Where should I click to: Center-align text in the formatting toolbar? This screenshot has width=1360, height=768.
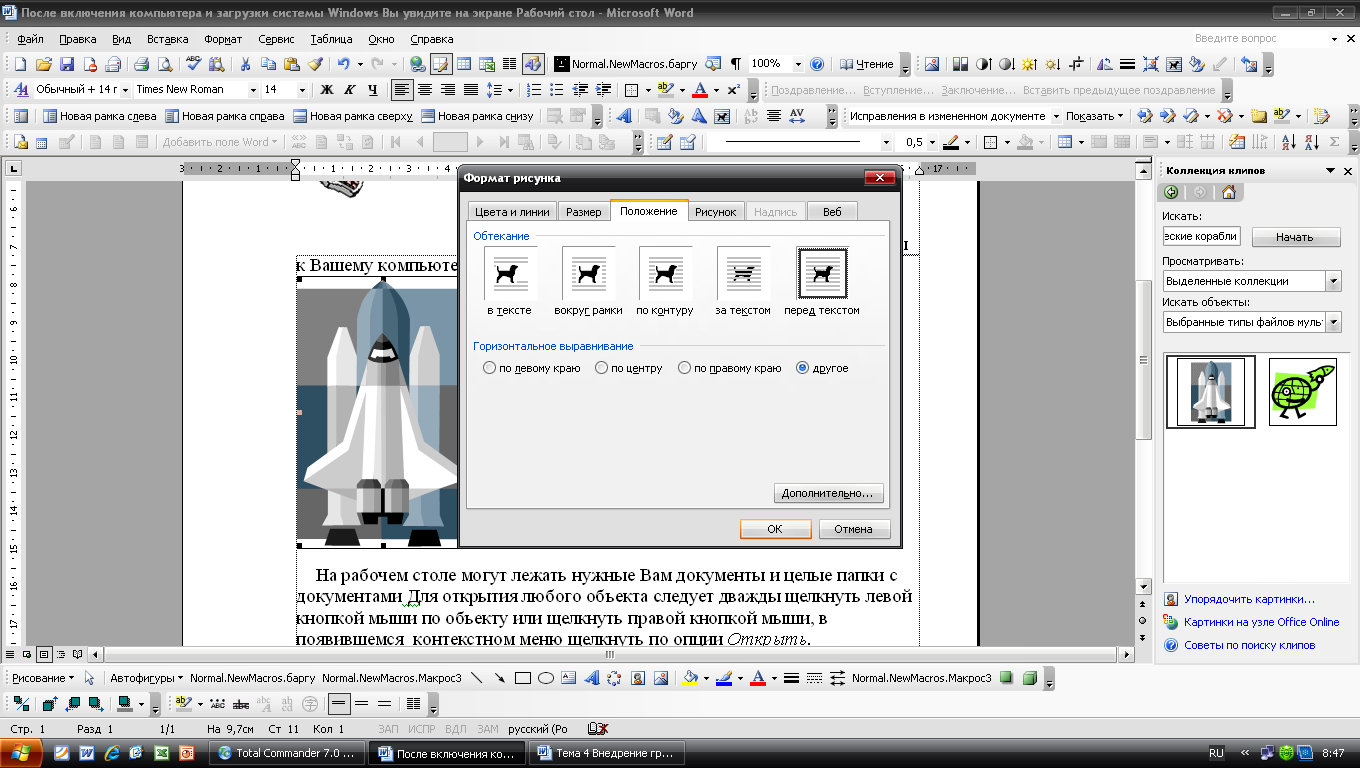(x=424, y=90)
